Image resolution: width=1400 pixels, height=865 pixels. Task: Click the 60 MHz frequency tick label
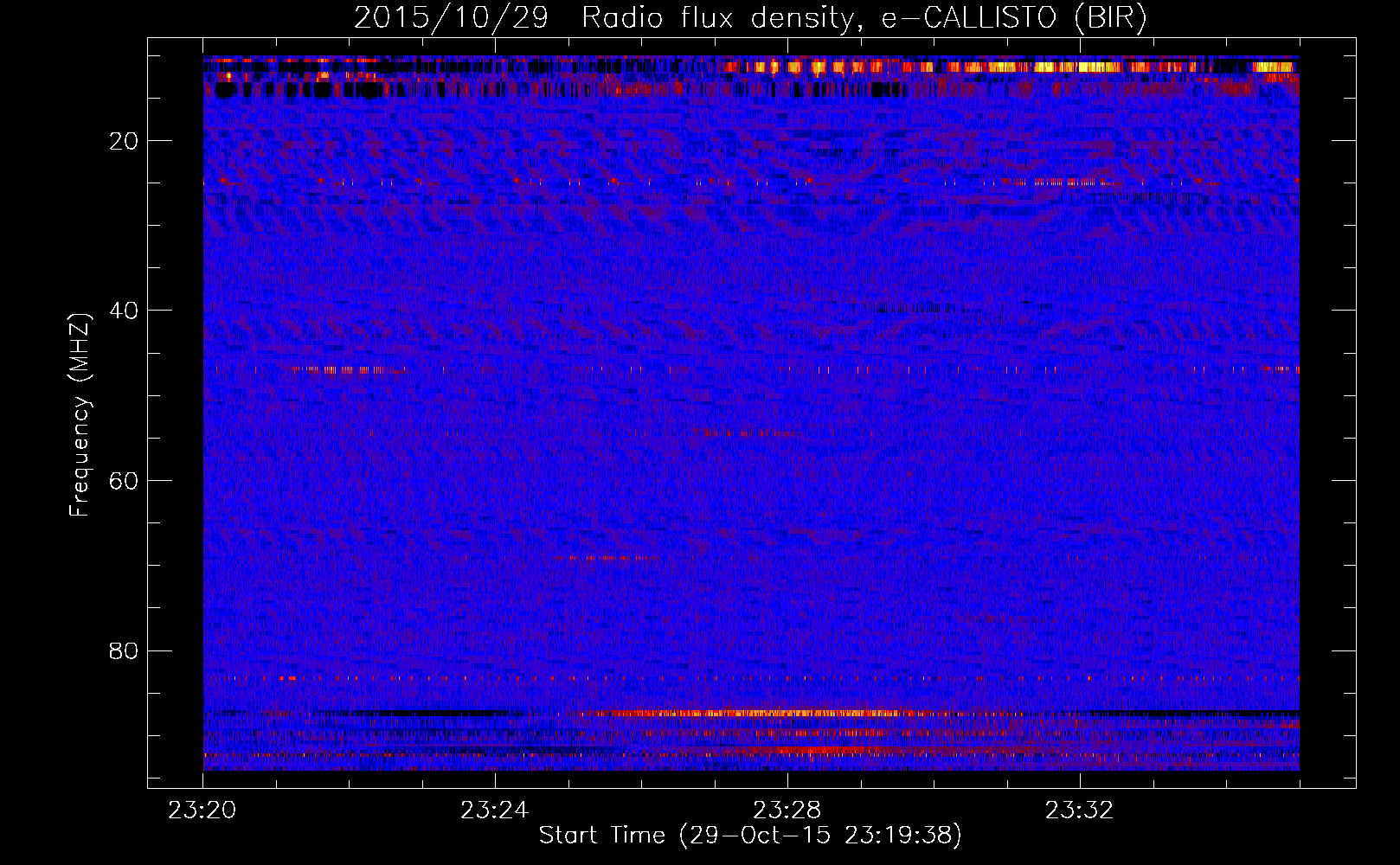click(124, 481)
